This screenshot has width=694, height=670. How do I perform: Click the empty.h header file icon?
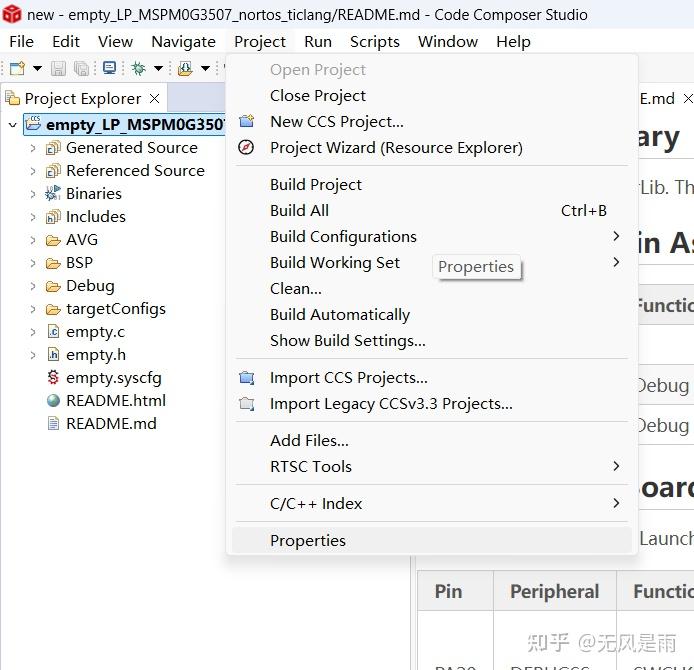53,354
